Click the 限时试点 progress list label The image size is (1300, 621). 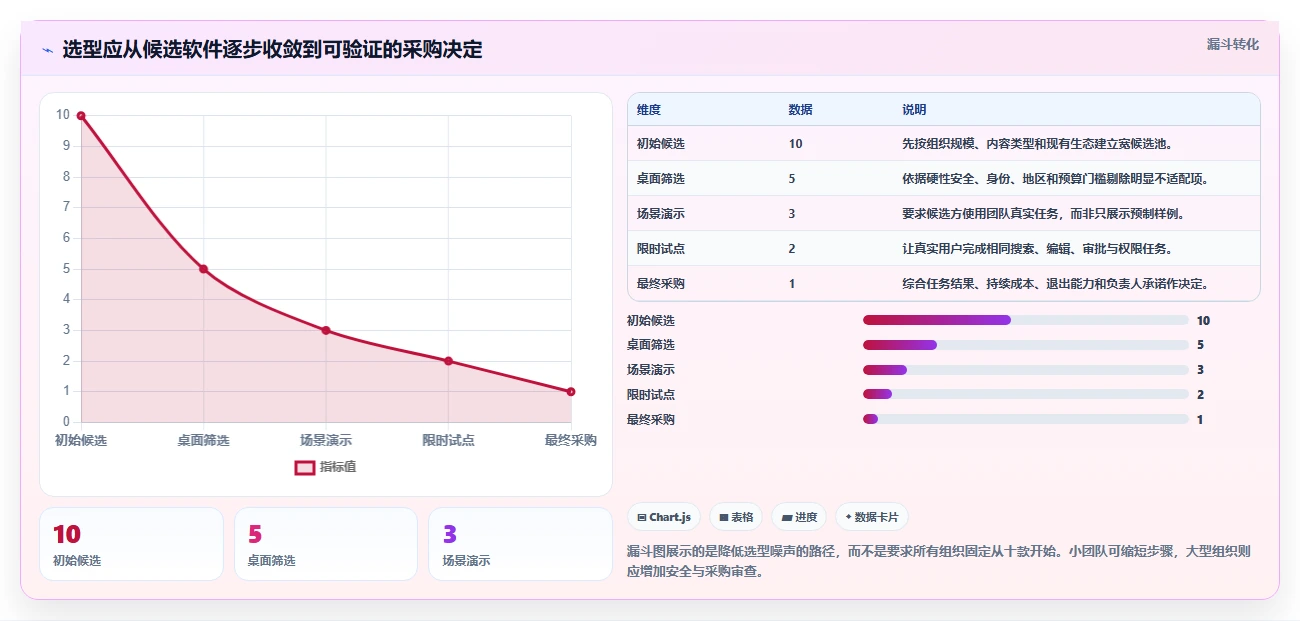[x=651, y=395]
